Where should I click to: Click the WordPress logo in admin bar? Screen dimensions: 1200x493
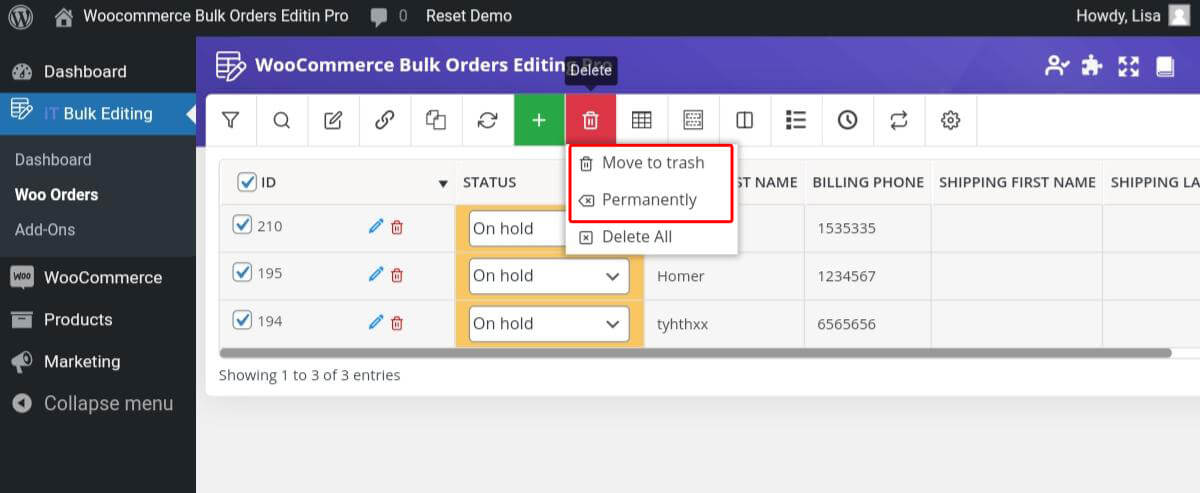(x=20, y=16)
